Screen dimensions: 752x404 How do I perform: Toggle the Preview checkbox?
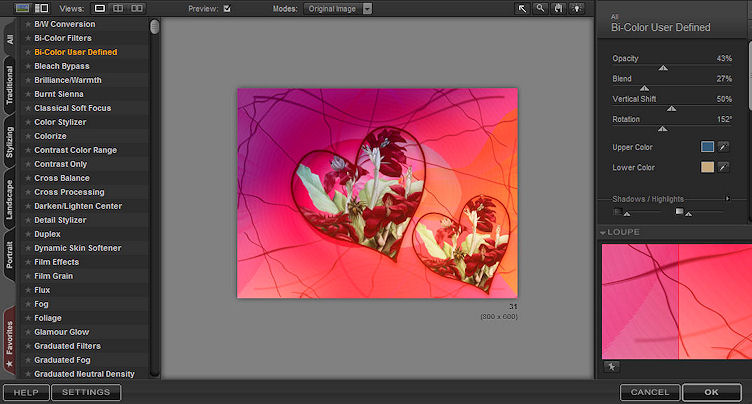point(227,8)
